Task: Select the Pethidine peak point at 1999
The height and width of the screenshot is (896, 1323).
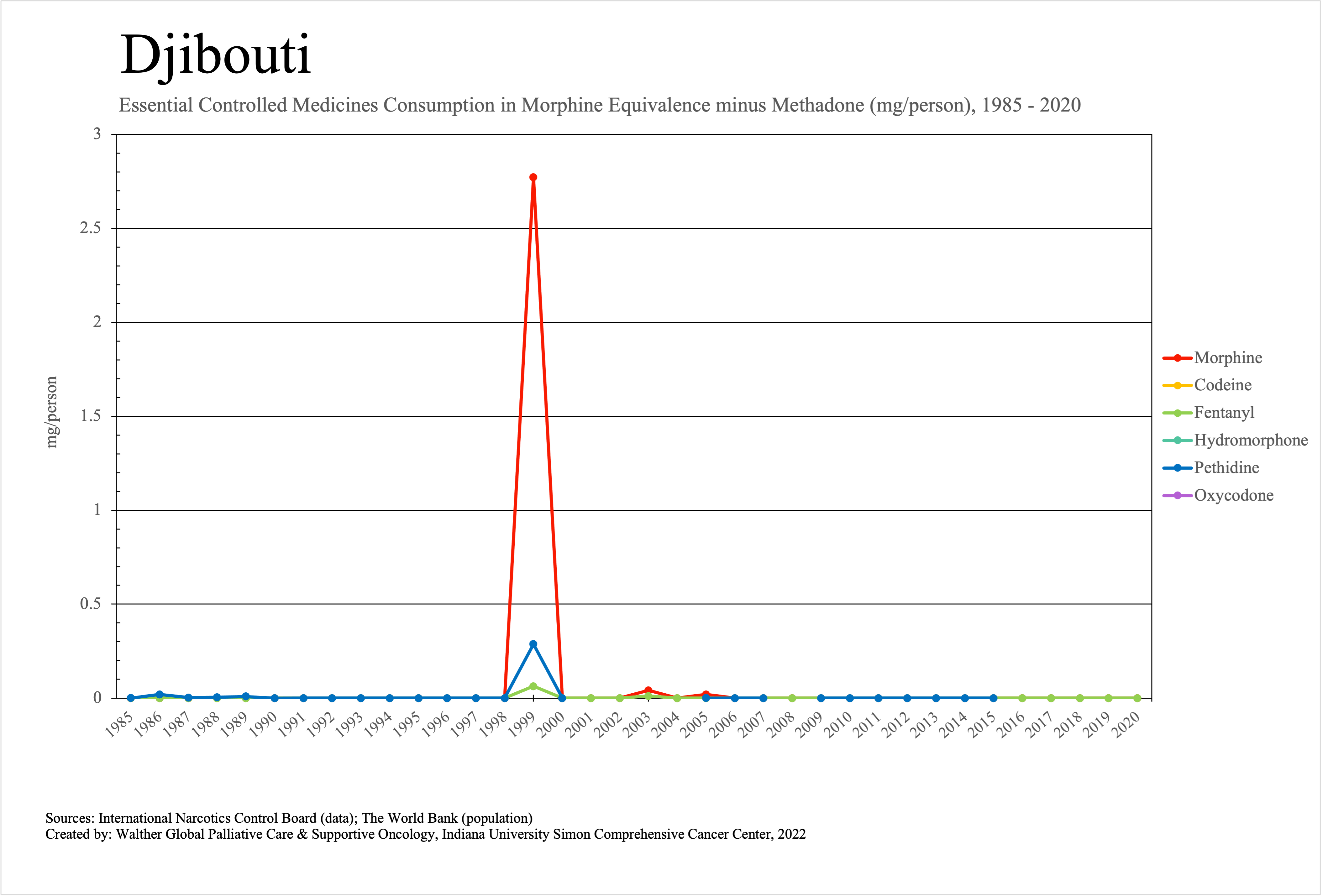Action: click(533, 644)
